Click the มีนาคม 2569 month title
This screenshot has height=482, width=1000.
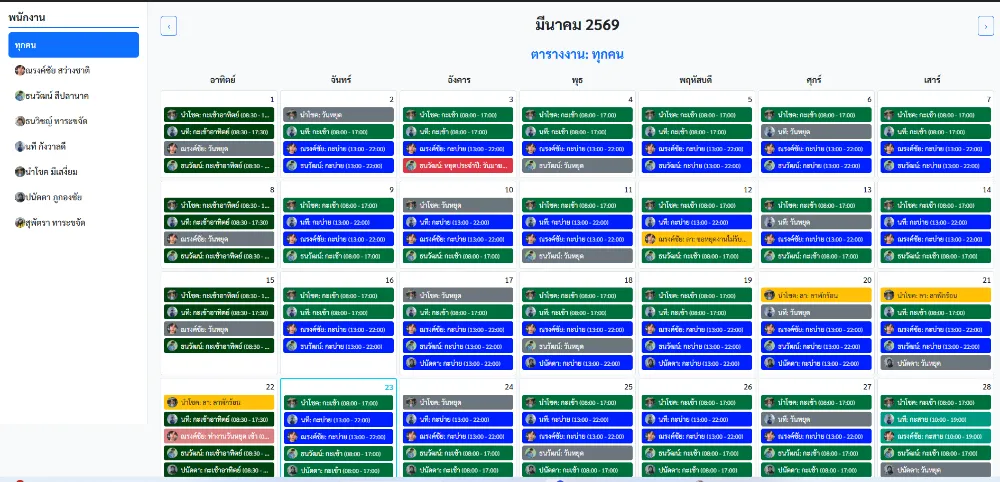tap(577, 26)
